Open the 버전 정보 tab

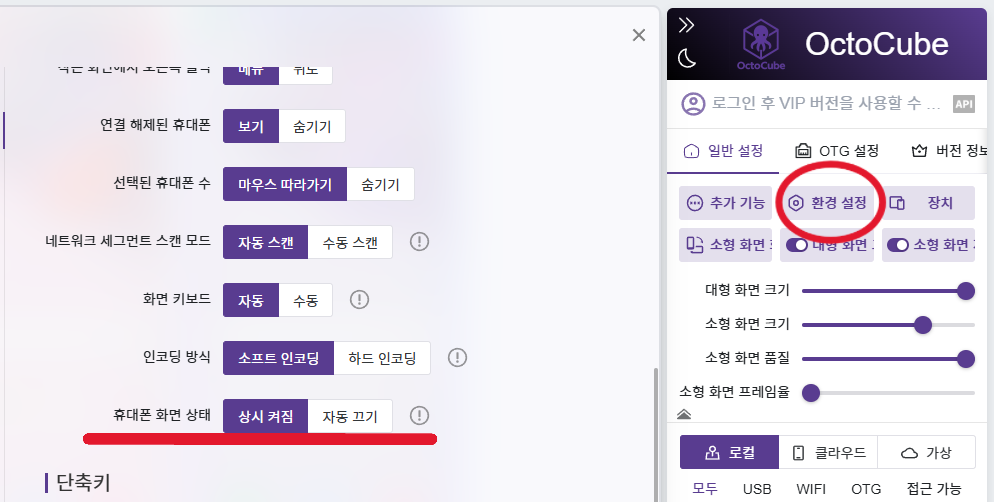point(948,151)
